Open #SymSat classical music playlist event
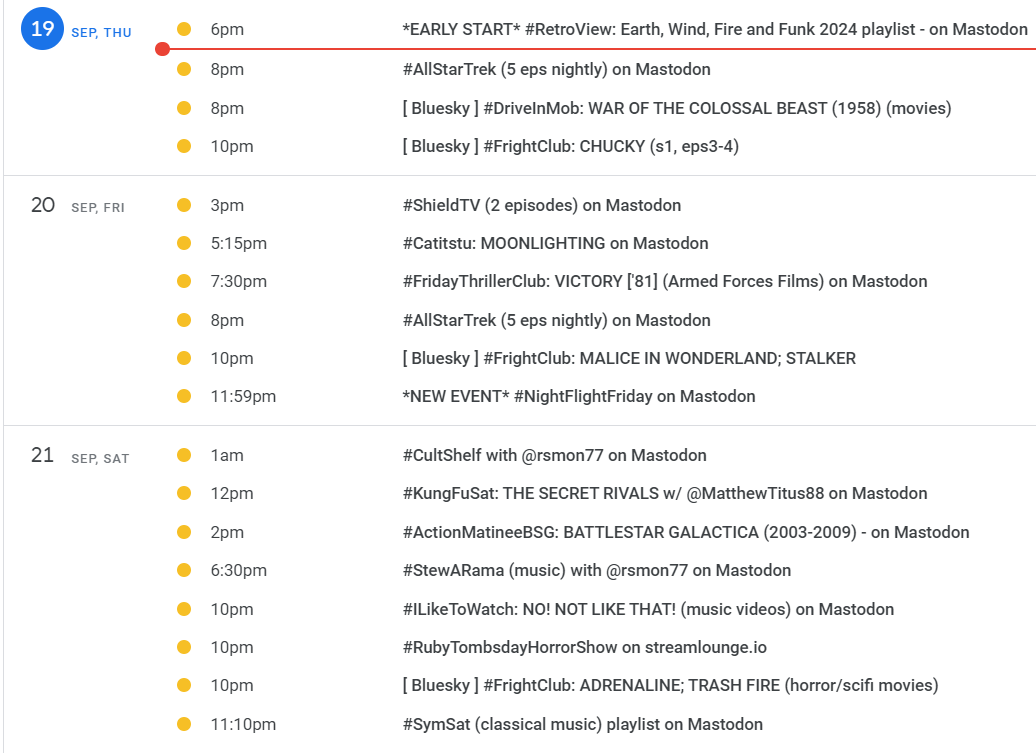The width and height of the screenshot is (1036, 753). coord(583,725)
